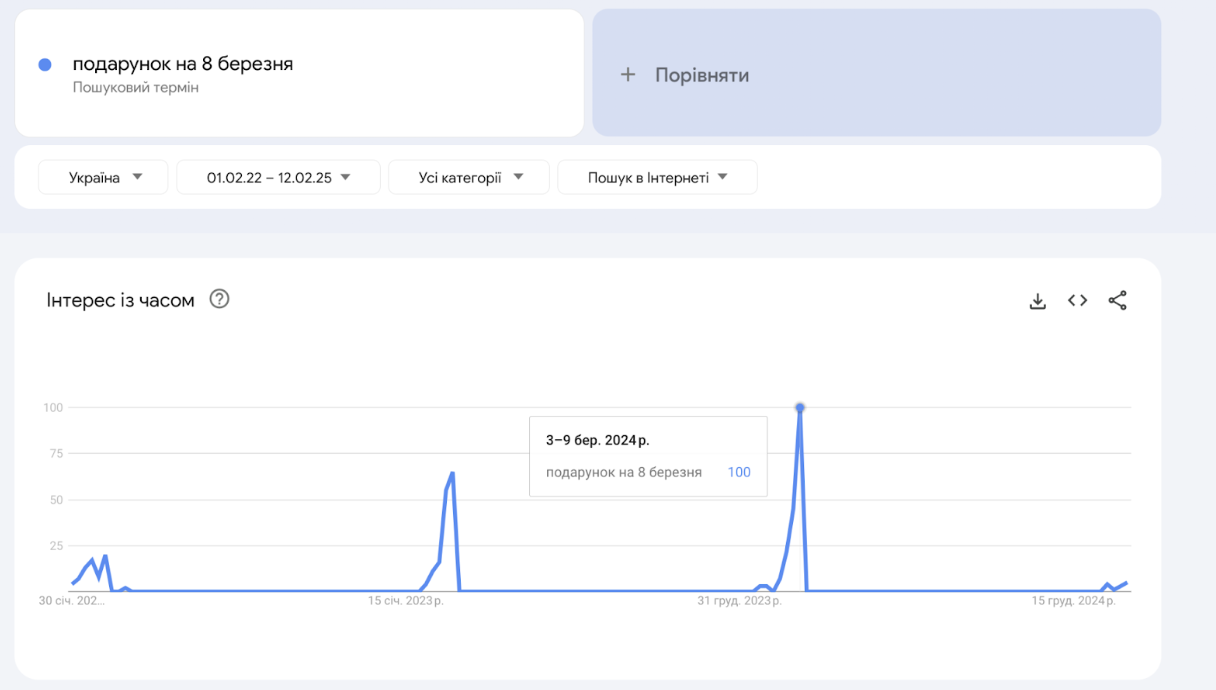1216x690 pixels.
Task: Click the 2023 spike top on the chart
Action: (x=453, y=473)
